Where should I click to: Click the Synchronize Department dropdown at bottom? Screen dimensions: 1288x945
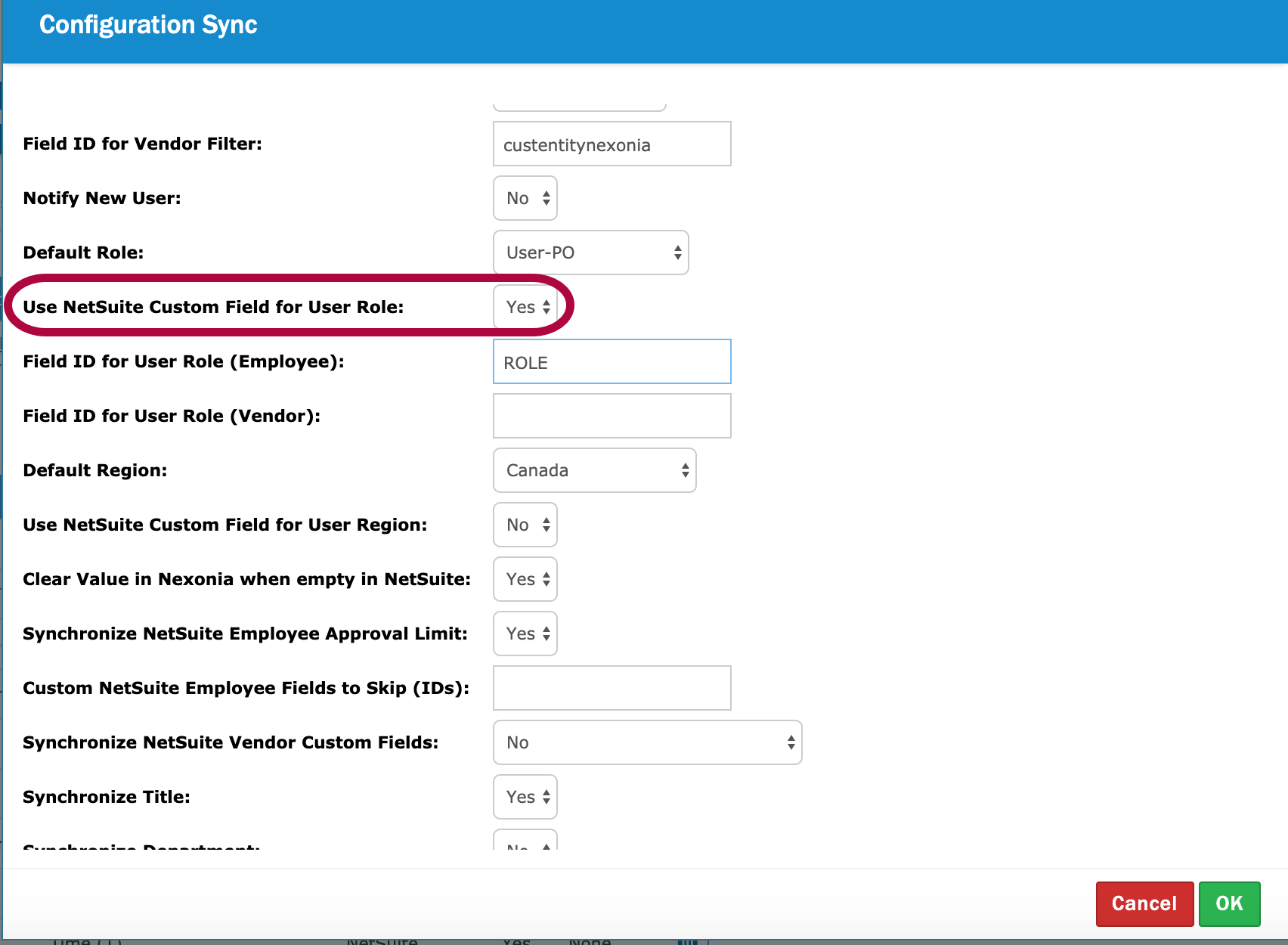525,842
